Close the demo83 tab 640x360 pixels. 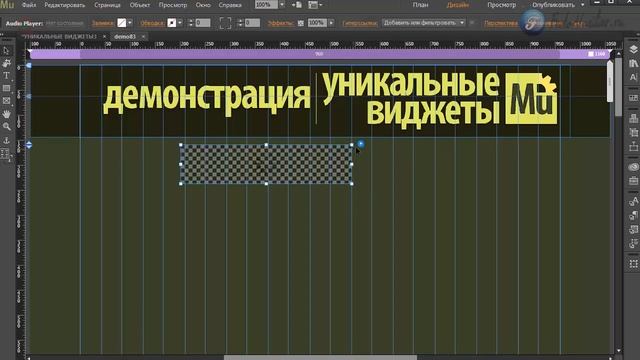pos(143,36)
